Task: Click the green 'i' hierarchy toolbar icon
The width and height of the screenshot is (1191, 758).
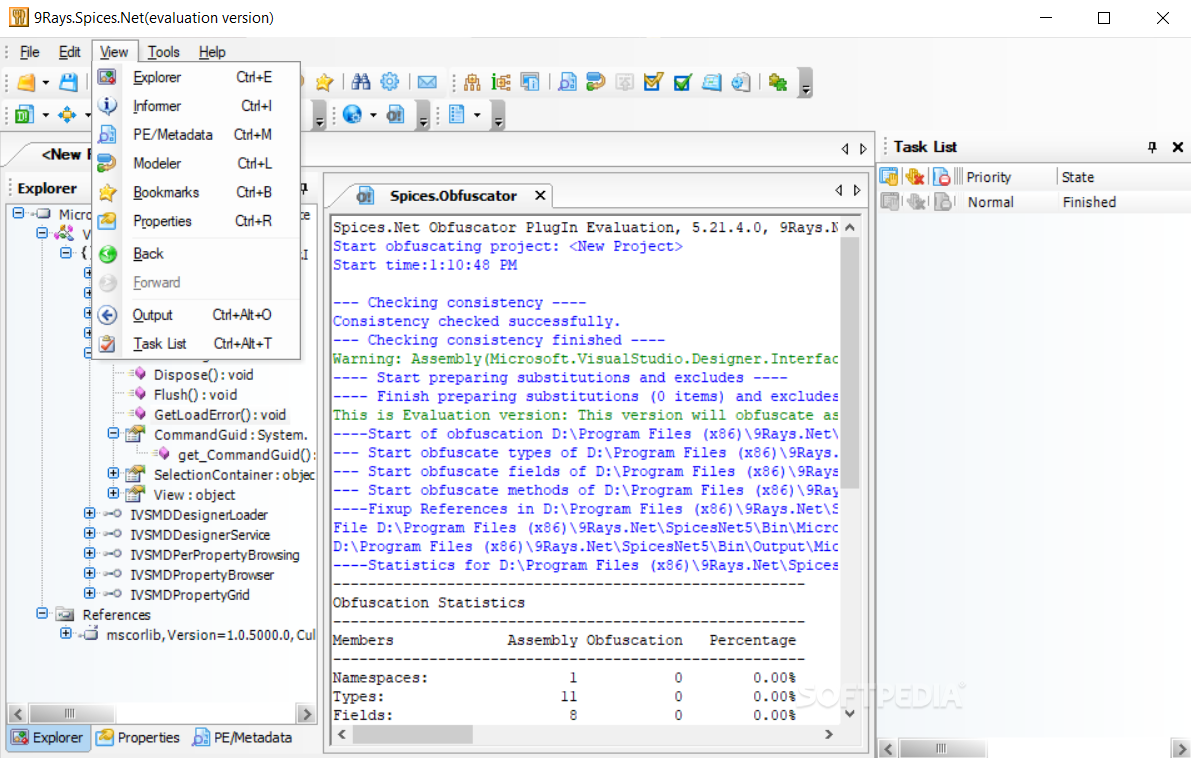Action: coord(501,82)
